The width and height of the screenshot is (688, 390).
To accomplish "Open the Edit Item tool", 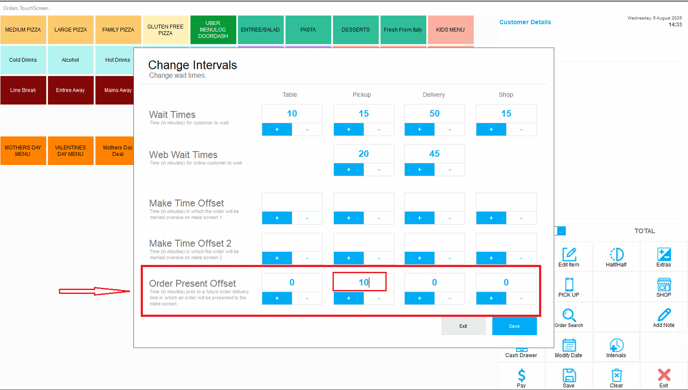I will (569, 257).
